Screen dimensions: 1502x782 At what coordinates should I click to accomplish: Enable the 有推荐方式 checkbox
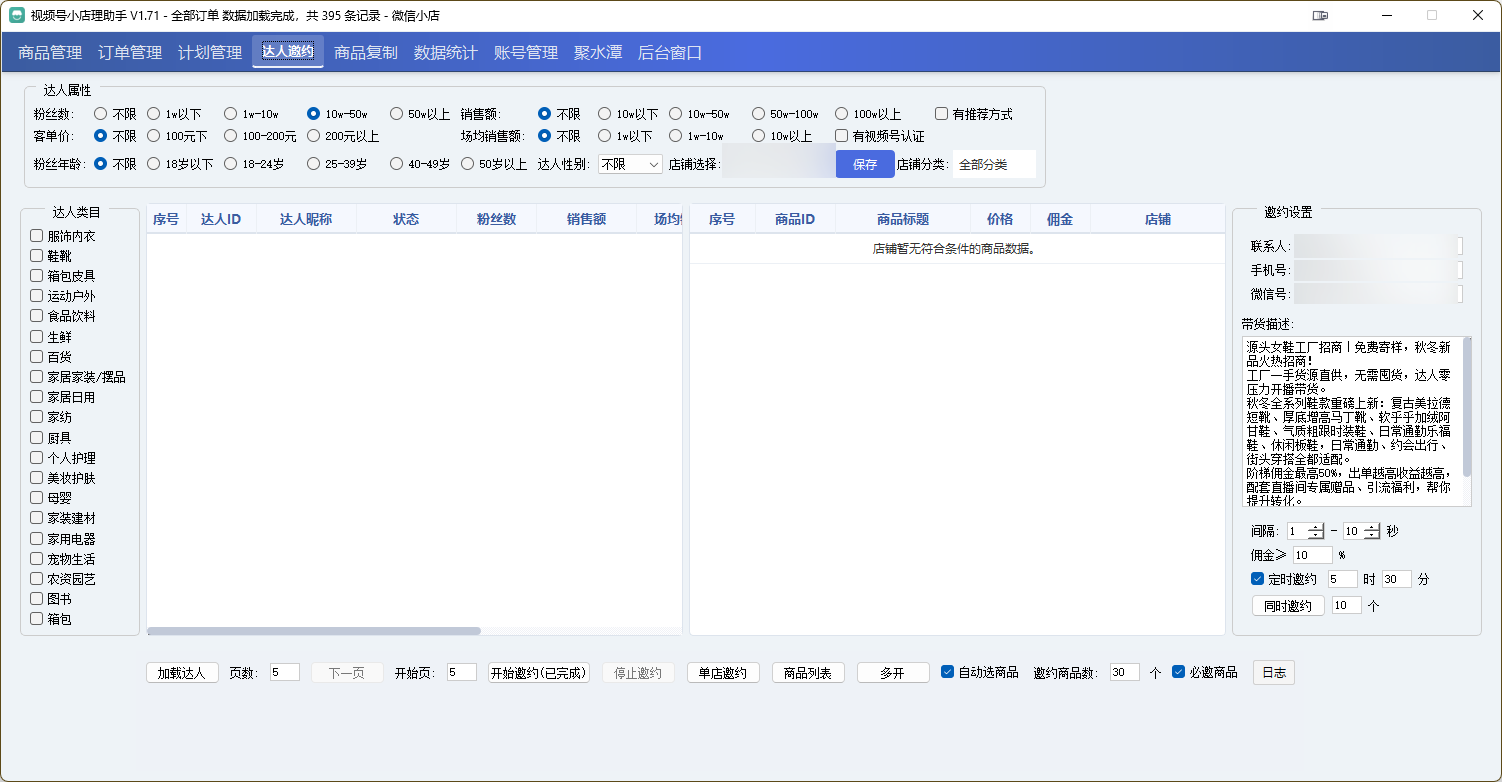coord(942,114)
